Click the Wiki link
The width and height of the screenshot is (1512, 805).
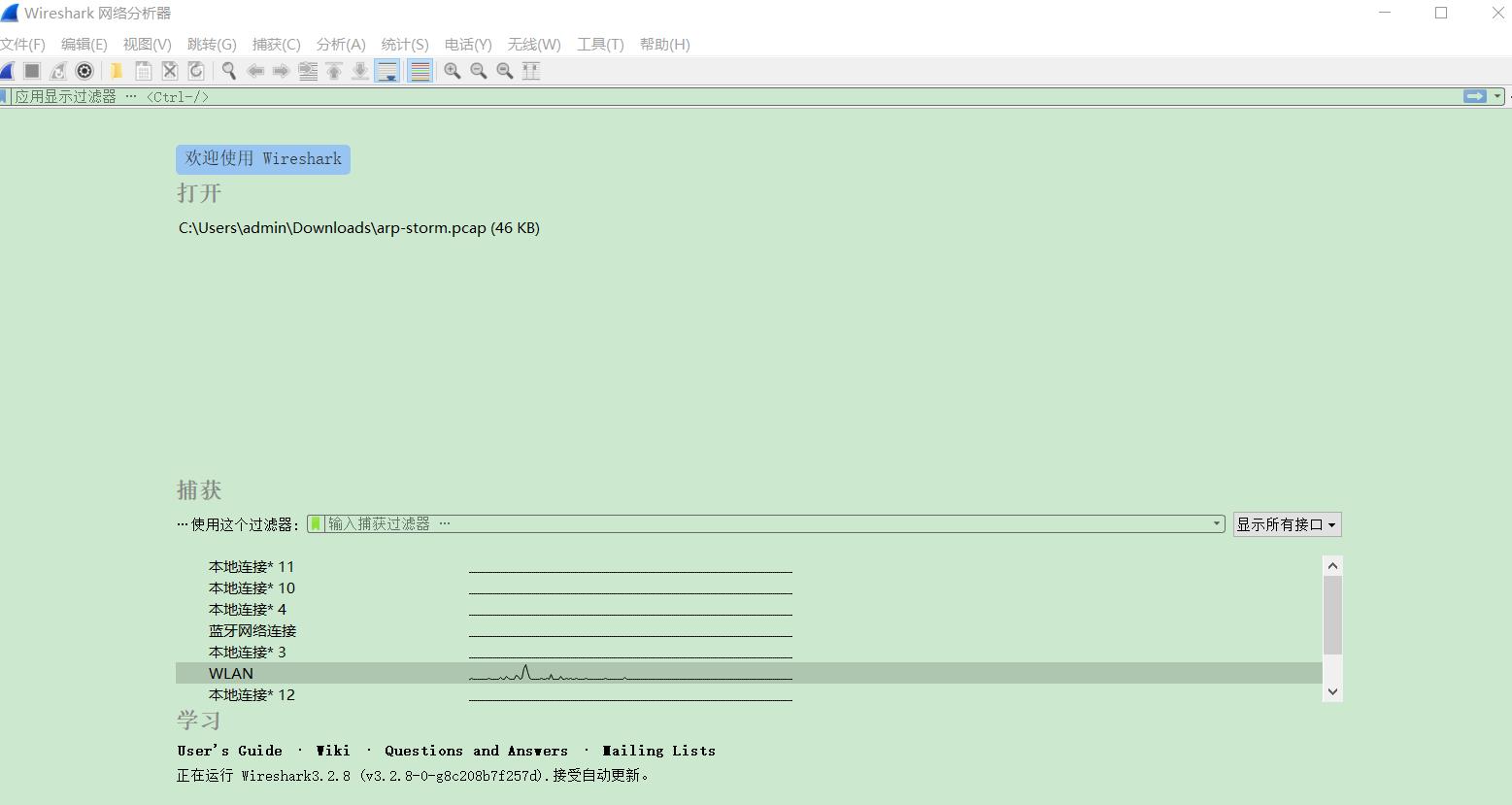coord(333,751)
